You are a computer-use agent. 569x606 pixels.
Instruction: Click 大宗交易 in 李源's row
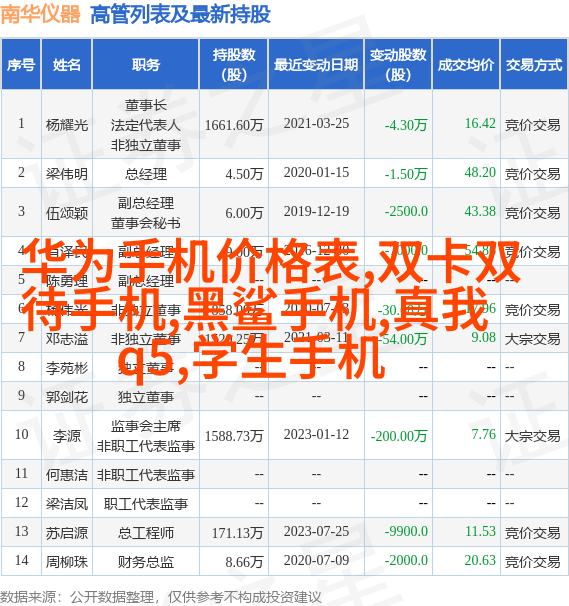533,436
